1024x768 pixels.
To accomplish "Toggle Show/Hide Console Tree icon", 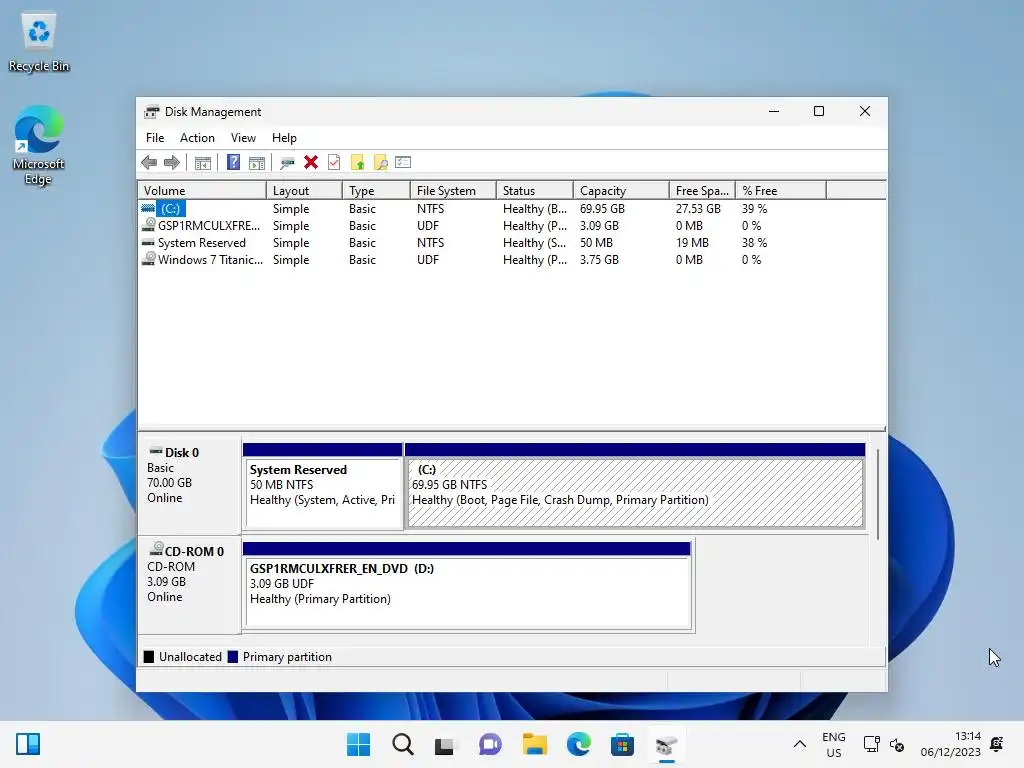I will tap(202, 163).
